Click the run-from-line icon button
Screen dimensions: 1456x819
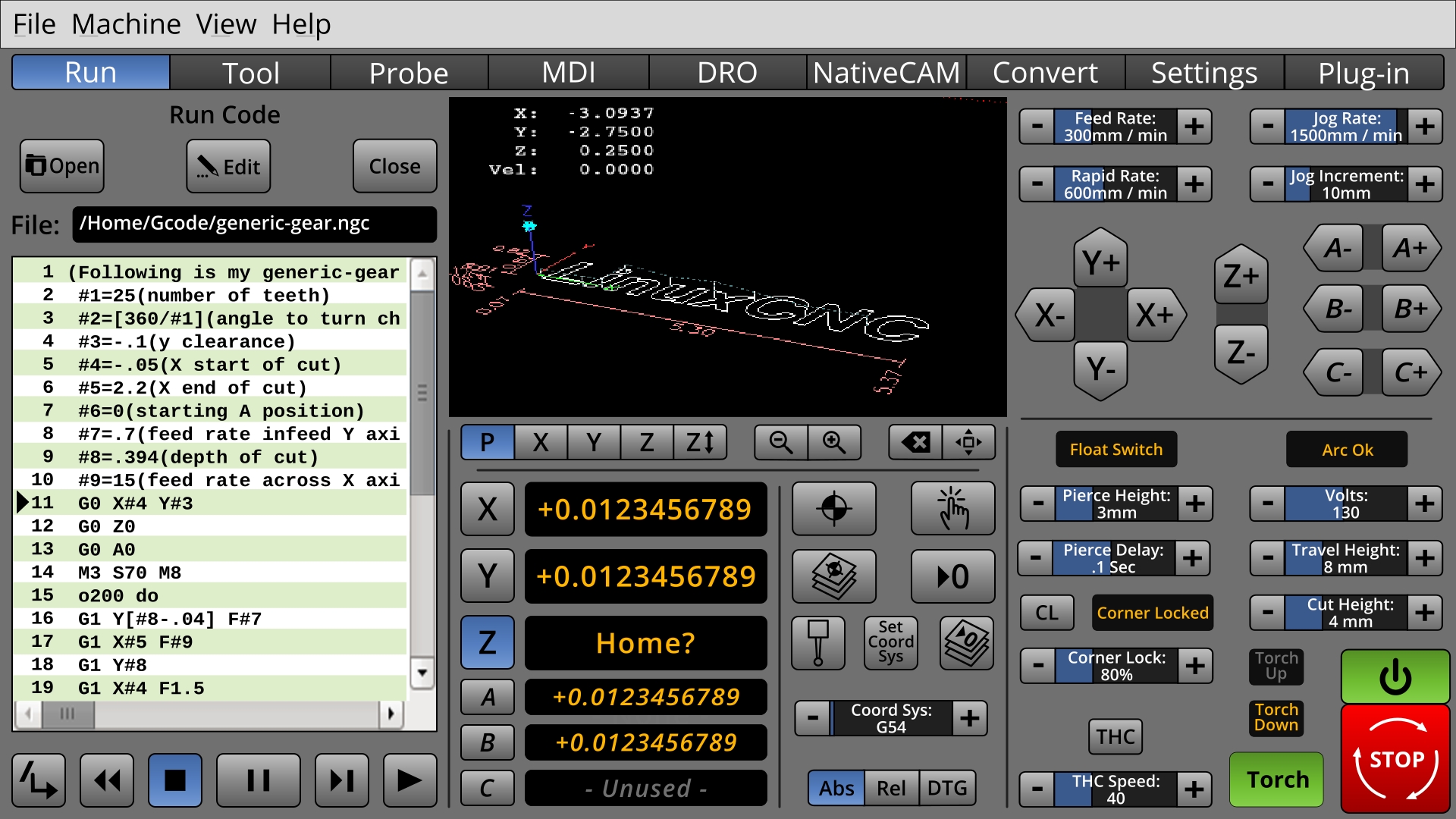(x=39, y=780)
